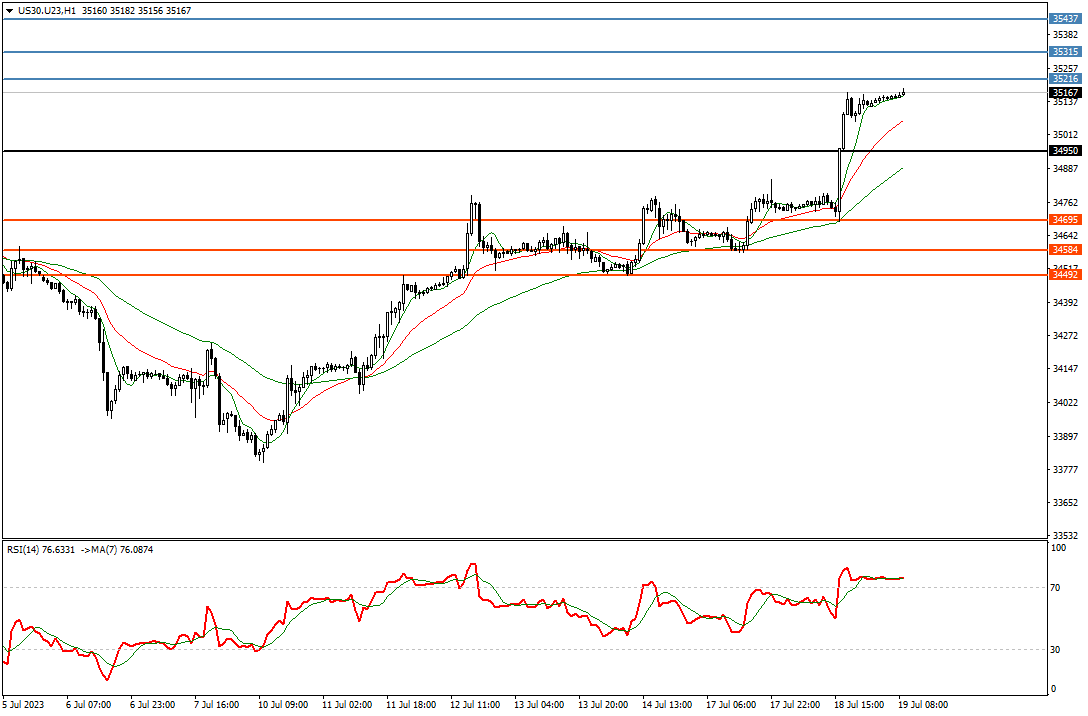
Task: Click the 35012 price scale value
Action: (1065, 135)
